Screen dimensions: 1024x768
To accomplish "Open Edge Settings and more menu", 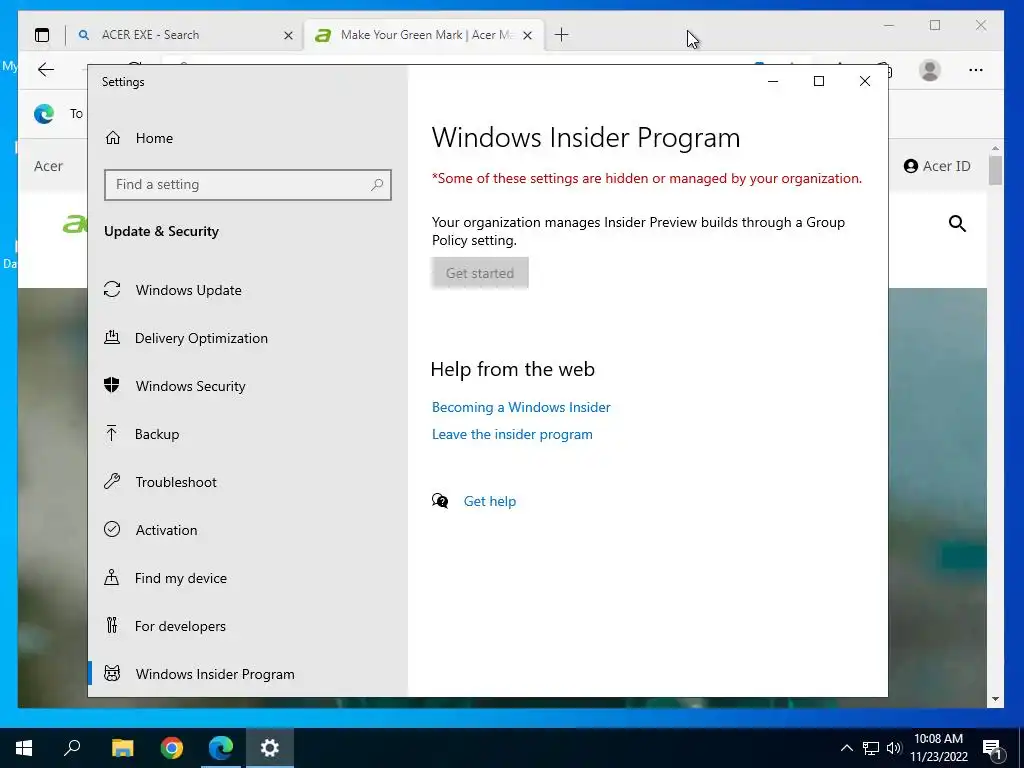I will pyautogui.click(x=976, y=70).
